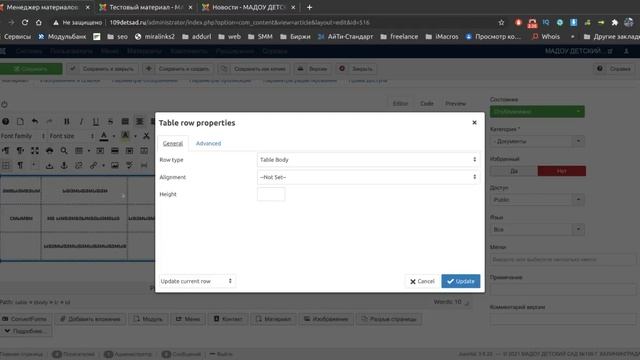Reload the page in browser

(x=25, y=22)
